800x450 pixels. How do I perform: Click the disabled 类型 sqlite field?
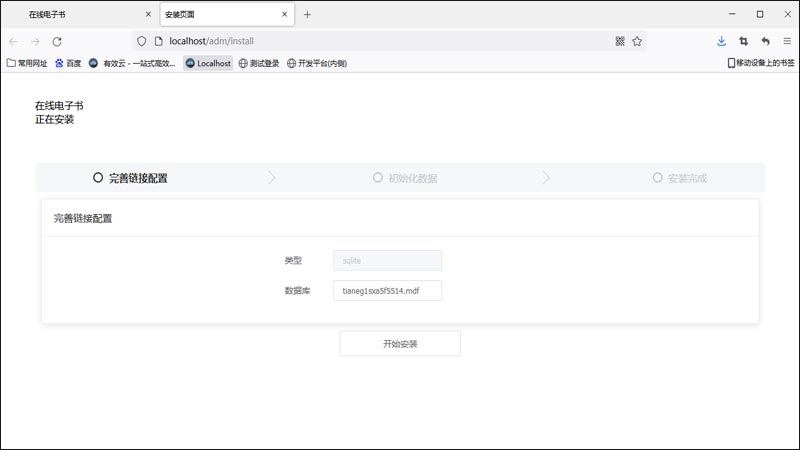tap(387, 261)
